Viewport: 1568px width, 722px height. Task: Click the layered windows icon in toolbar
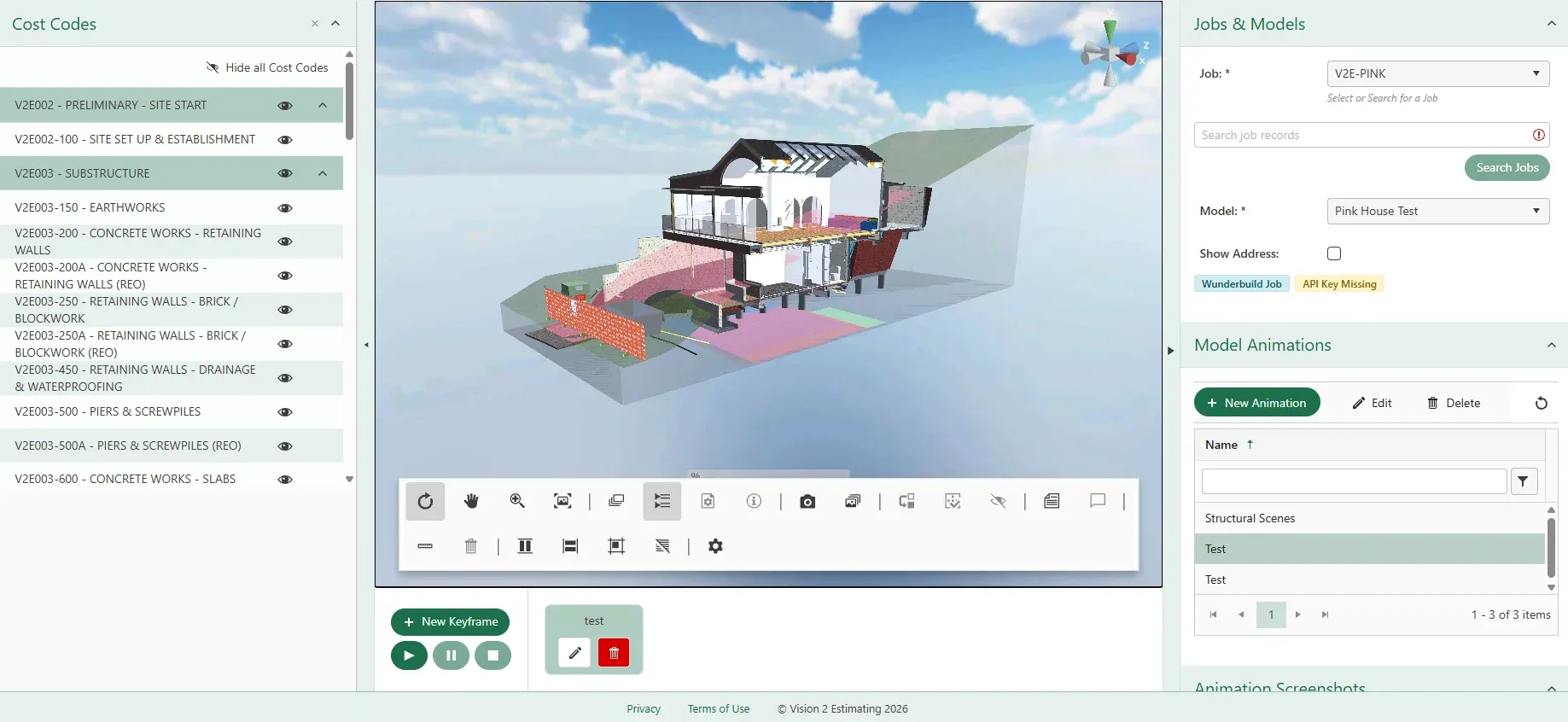click(x=616, y=501)
